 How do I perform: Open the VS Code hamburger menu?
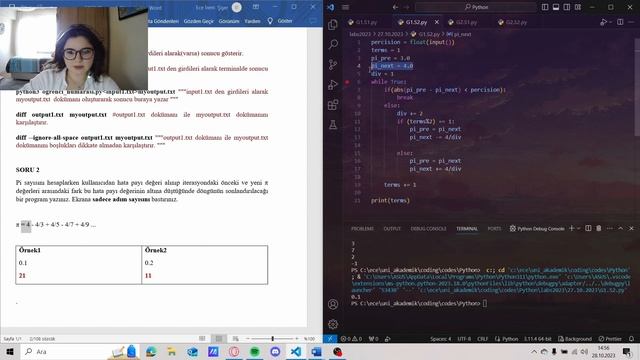coord(345,7)
